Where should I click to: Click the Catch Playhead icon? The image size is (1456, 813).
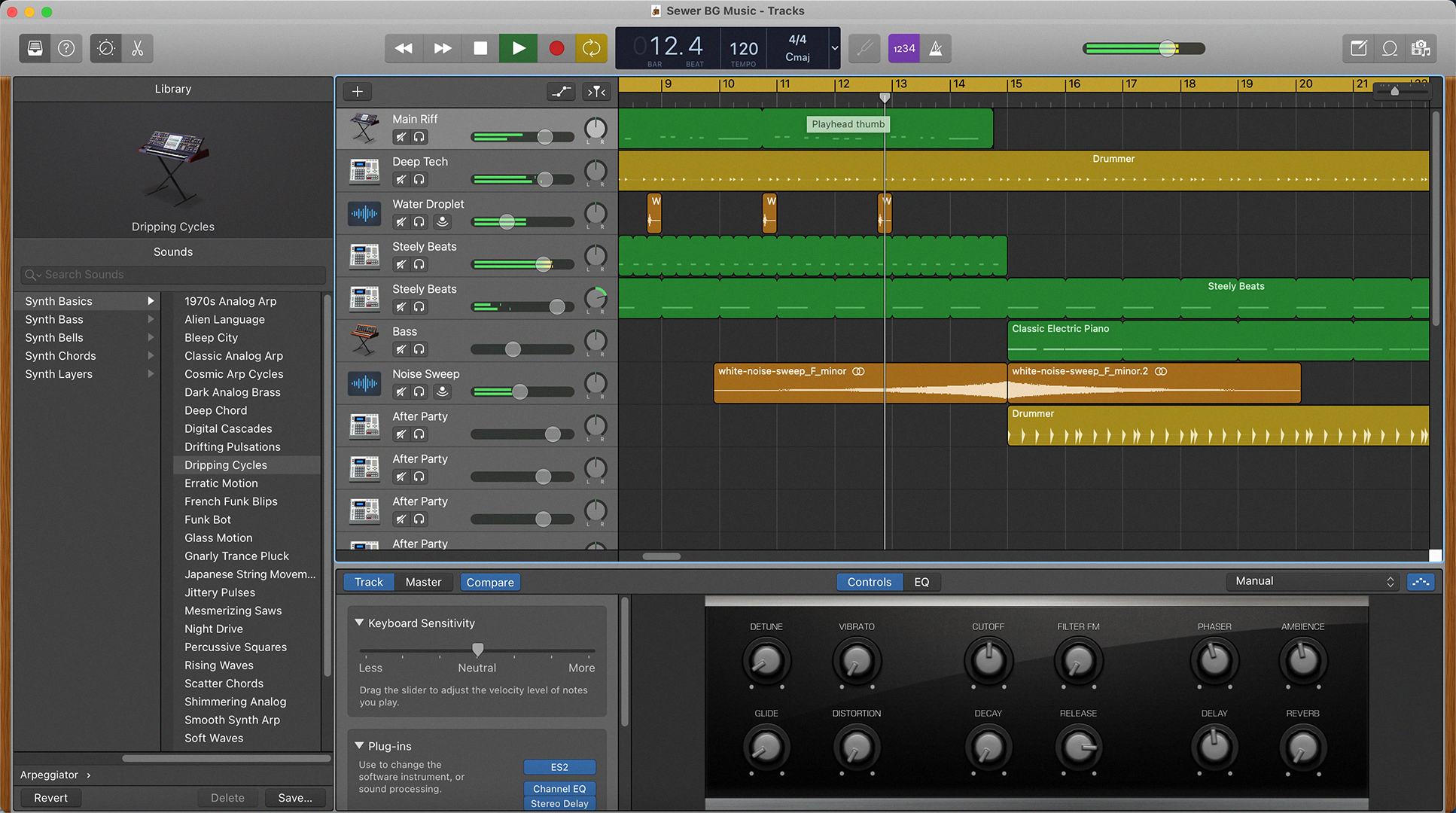(596, 92)
